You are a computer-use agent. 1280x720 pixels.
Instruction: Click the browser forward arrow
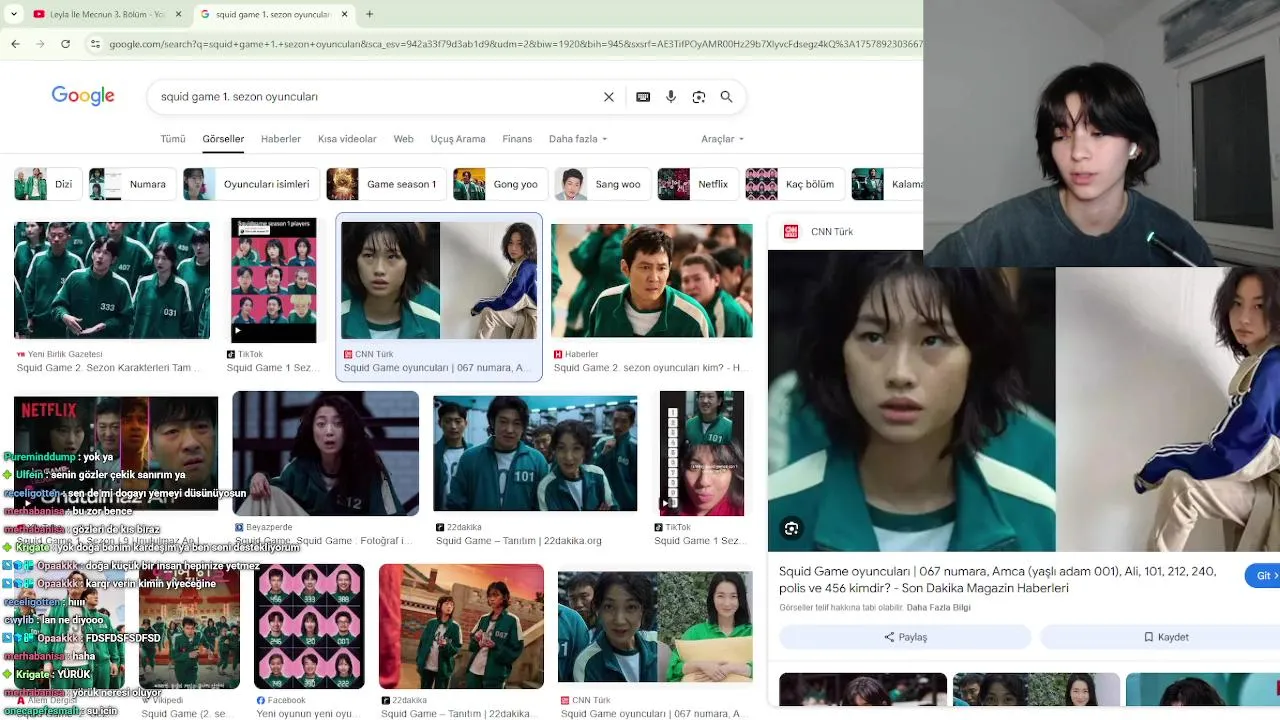40,44
